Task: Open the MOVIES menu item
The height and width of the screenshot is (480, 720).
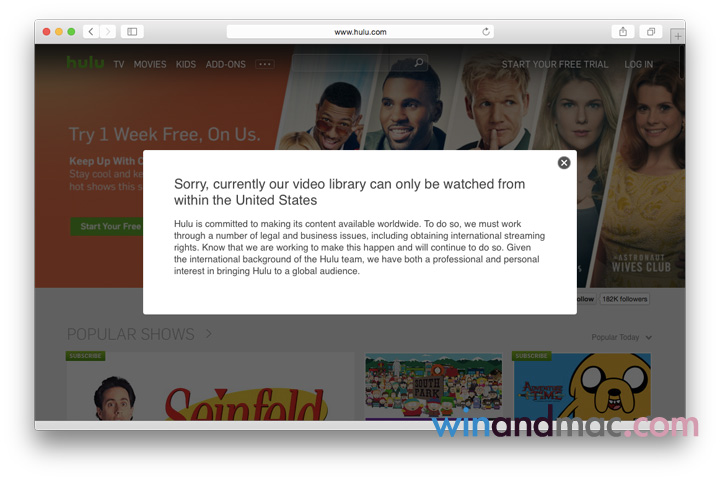Action: coord(150,64)
